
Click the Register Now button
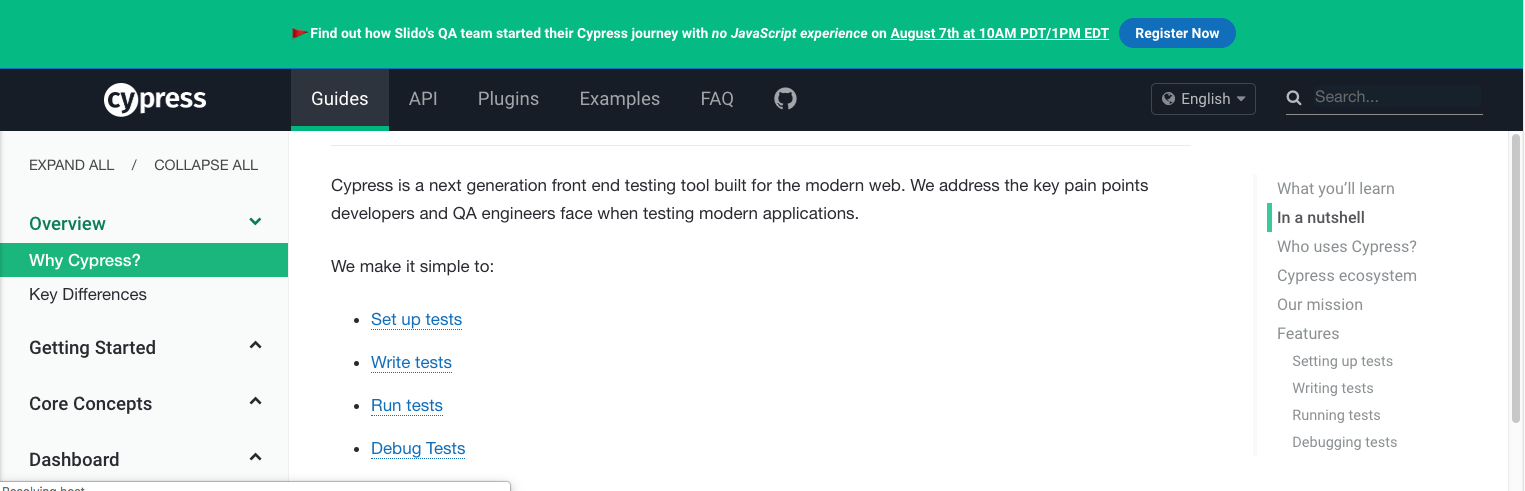pyautogui.click(x=1177, y=33)
